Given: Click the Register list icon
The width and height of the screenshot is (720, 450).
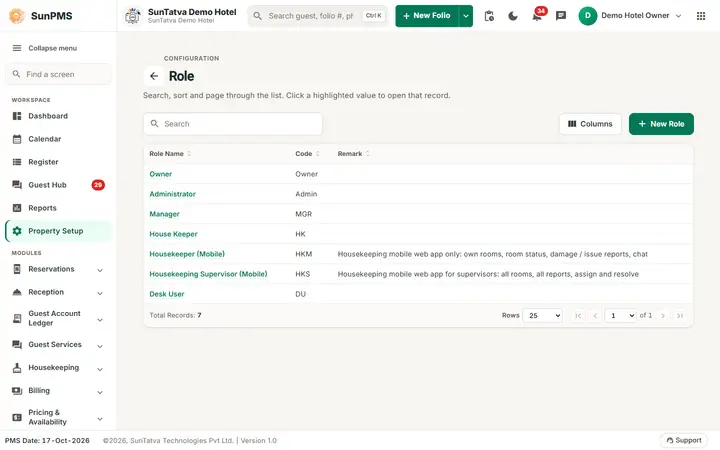Looking at the screenshot, I should 17,162.
